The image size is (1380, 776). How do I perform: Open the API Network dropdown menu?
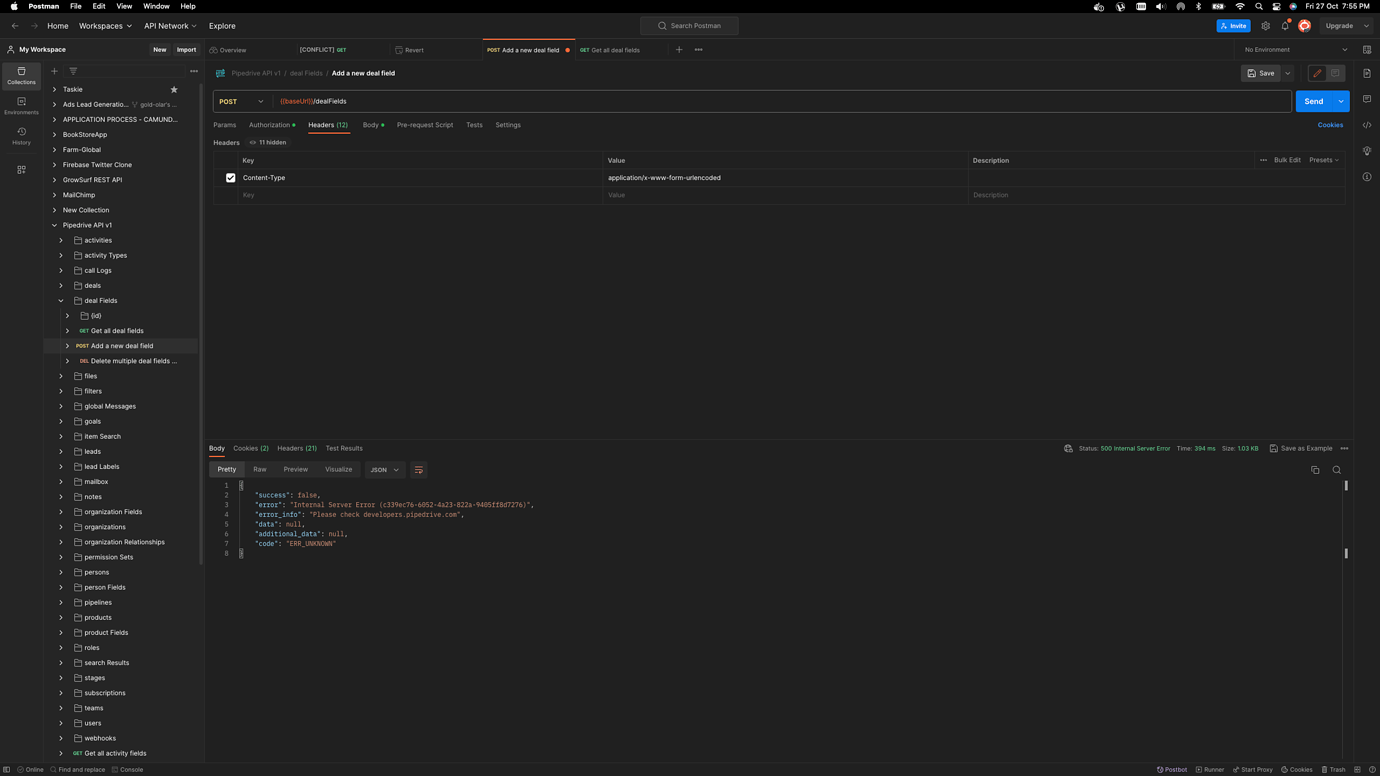pos(170,26)
